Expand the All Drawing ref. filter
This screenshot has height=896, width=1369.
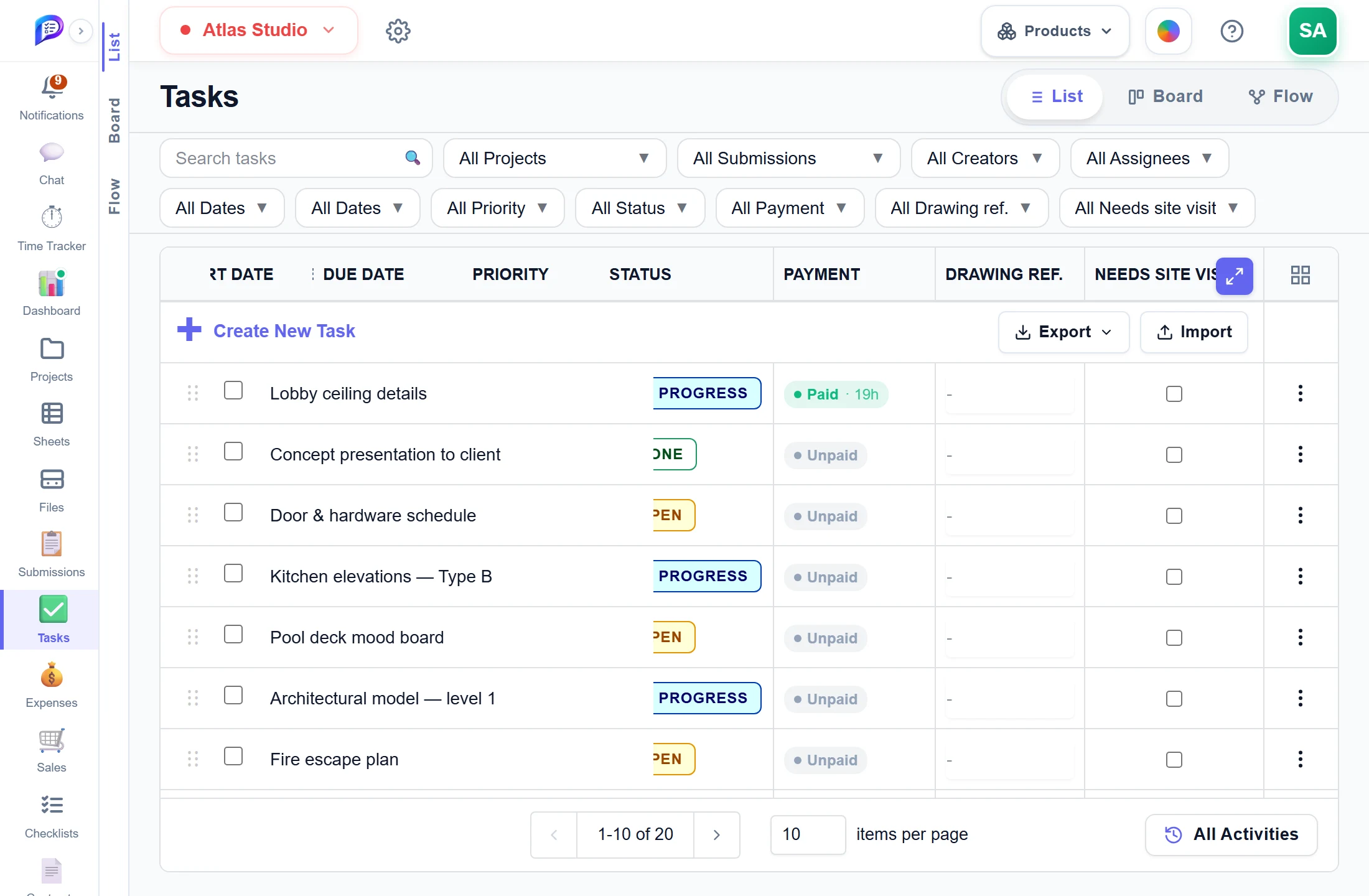tap(961, 208)
